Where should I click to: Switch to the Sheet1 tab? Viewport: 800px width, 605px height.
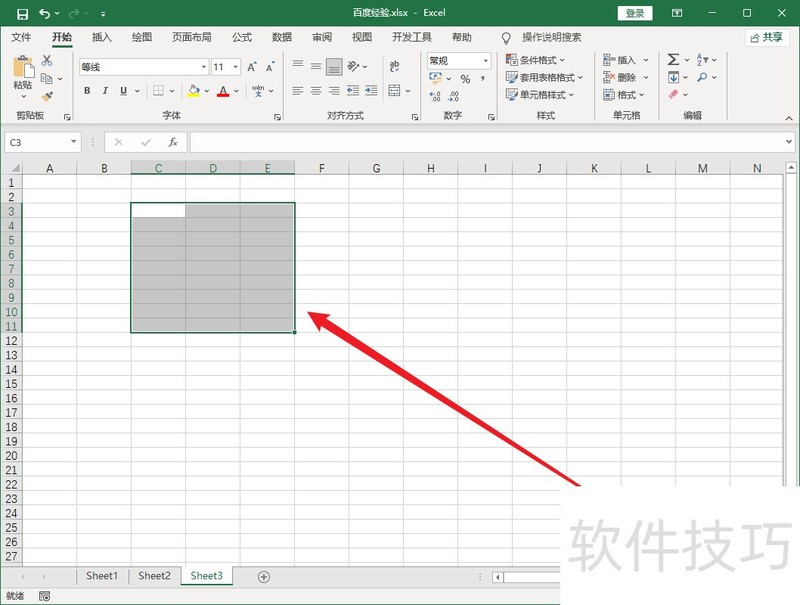click(x=102, y=576)
